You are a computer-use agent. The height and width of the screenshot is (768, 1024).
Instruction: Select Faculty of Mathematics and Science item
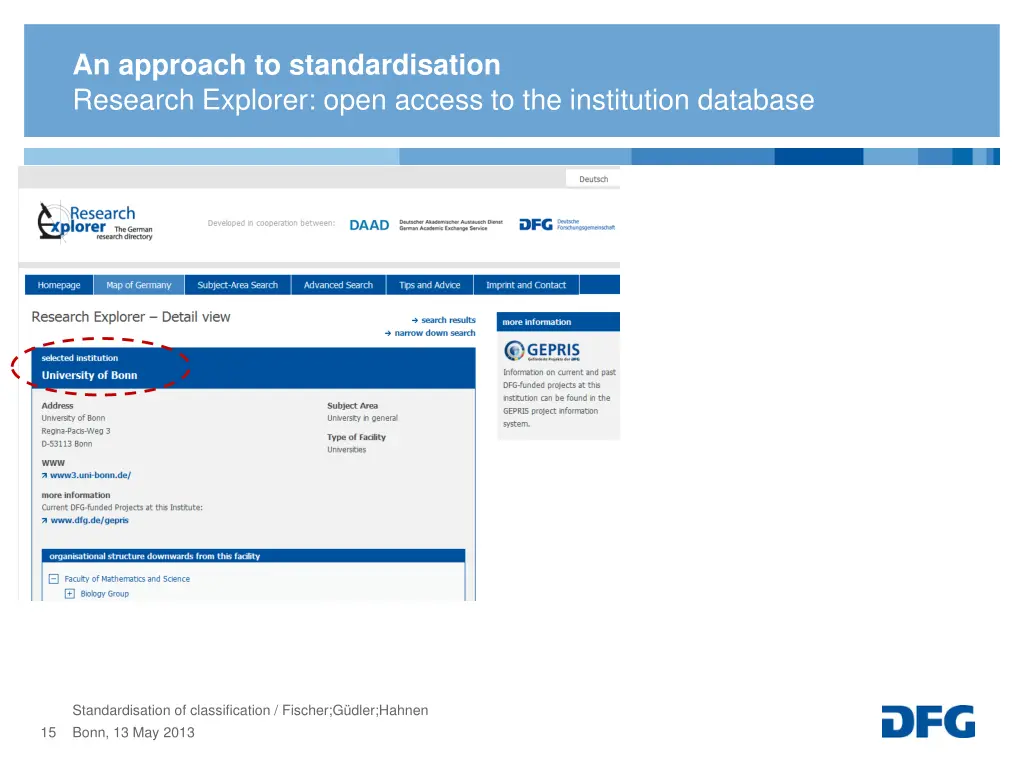[x=127, y=579]
